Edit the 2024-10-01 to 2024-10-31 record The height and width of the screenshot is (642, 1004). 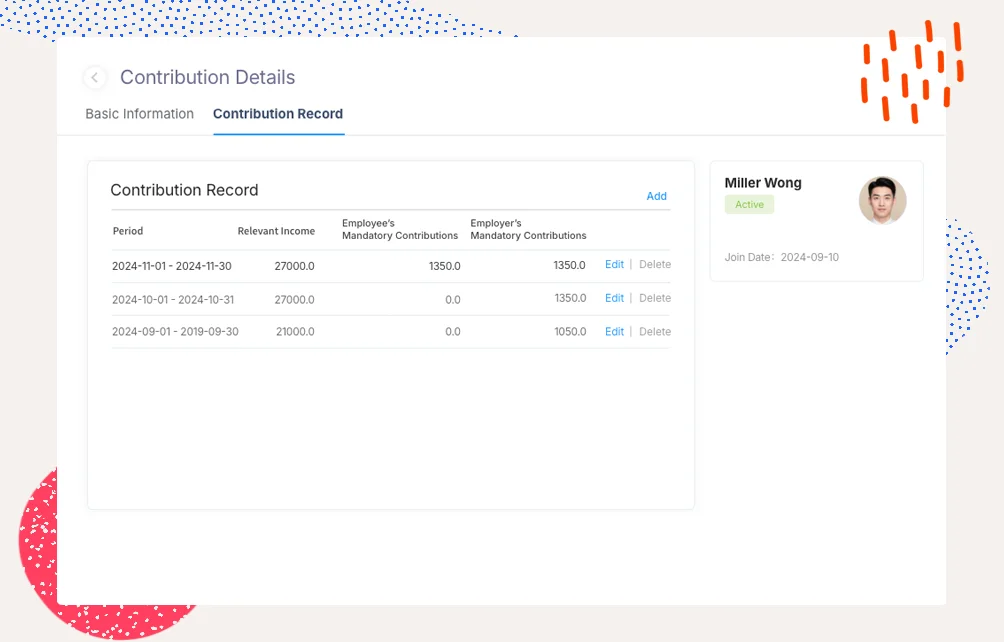click(x=614, y=298)
